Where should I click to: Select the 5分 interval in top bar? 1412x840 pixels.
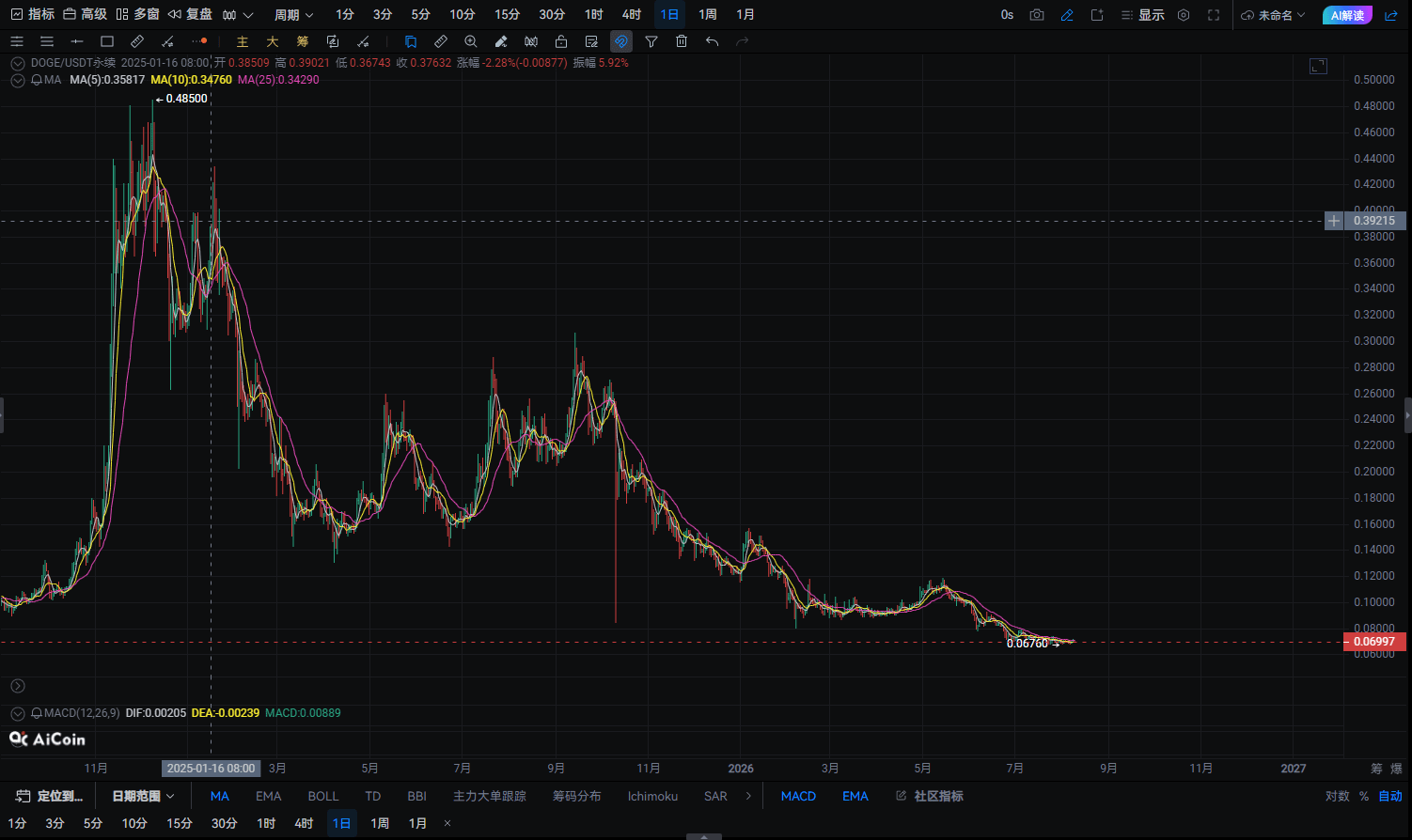click(420, 15)
